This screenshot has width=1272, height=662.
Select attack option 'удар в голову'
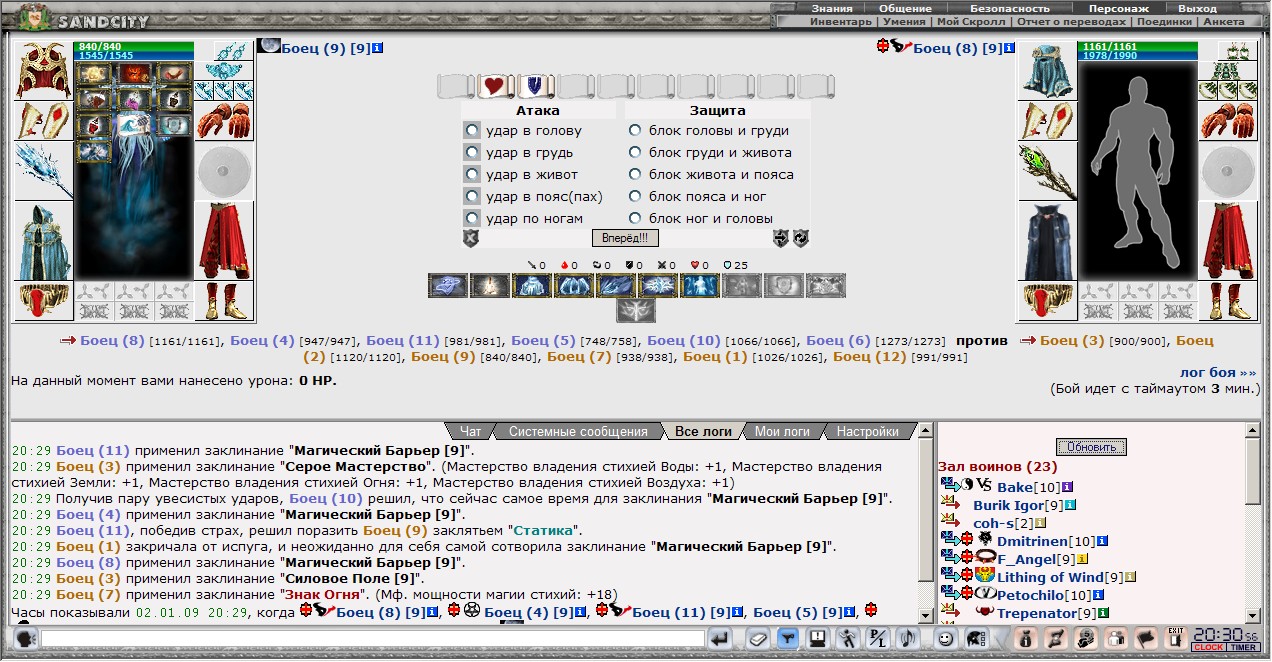pyautogui.click(x=472, y=131)
